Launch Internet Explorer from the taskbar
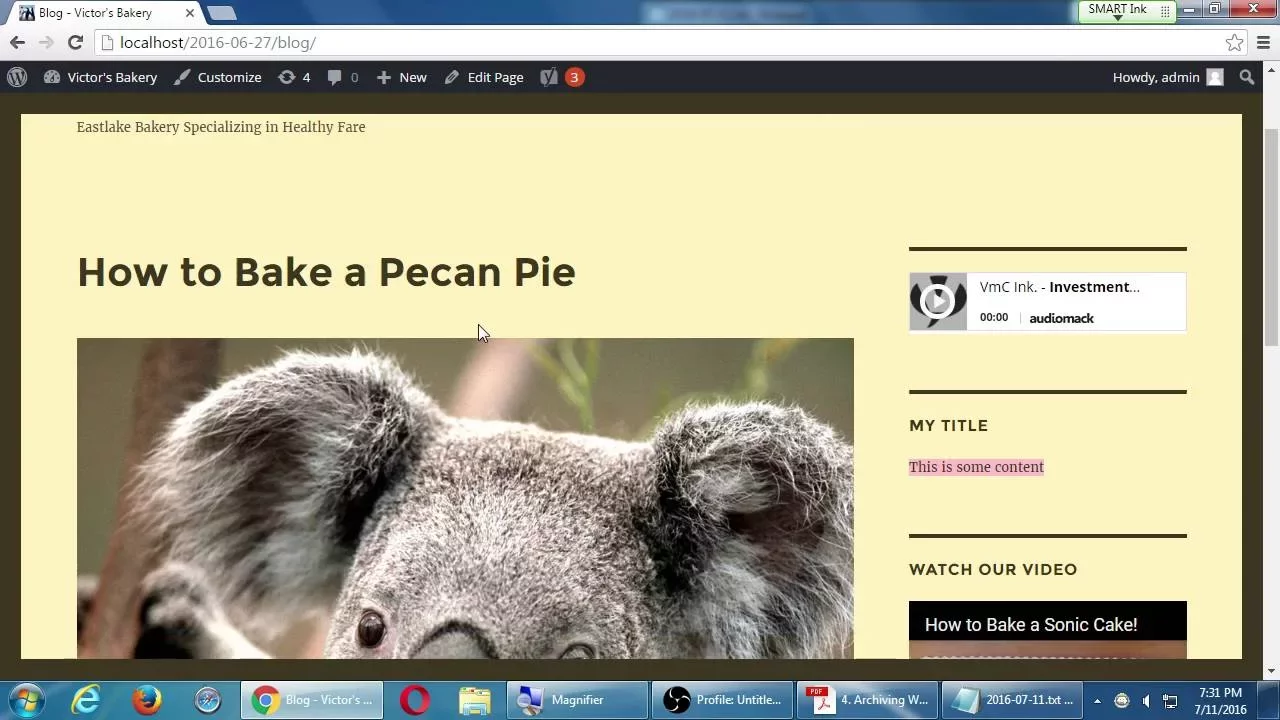1280x720 pixels. 86,700
